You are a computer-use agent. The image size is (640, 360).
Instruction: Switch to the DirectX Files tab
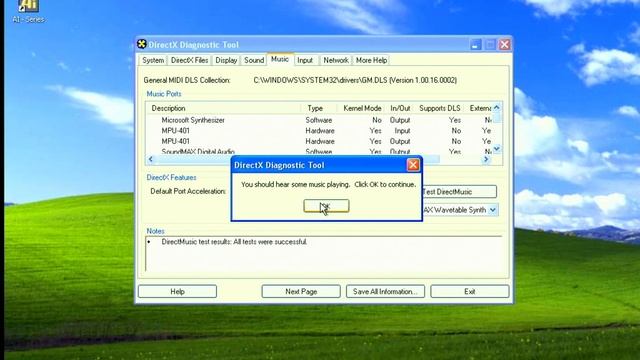(189, 60)
